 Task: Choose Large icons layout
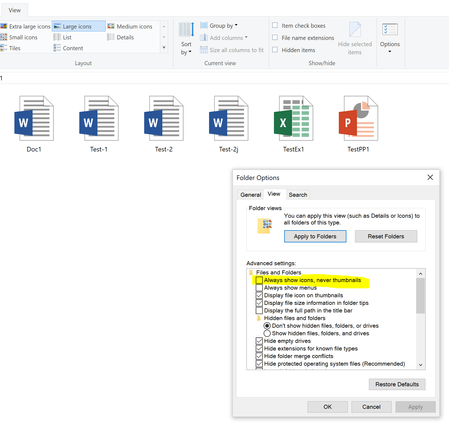coord(79,26)
